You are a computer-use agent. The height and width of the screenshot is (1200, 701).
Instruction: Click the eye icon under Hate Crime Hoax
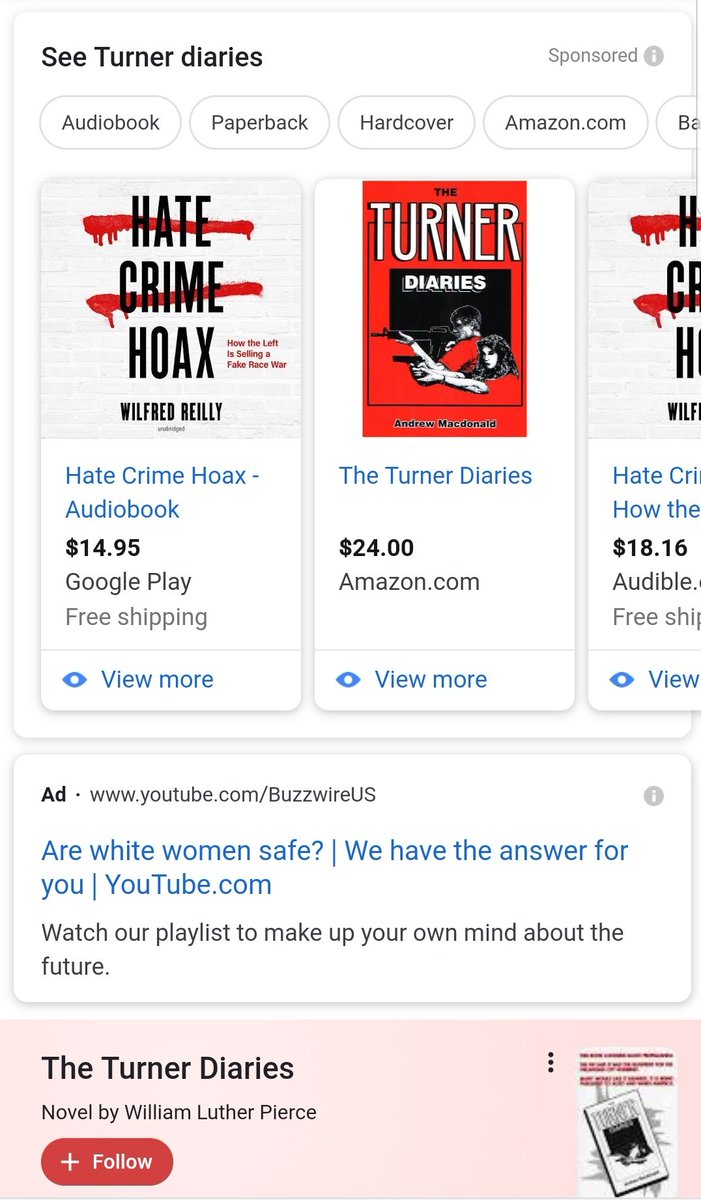pyautogui.click(x=75, y=680)
